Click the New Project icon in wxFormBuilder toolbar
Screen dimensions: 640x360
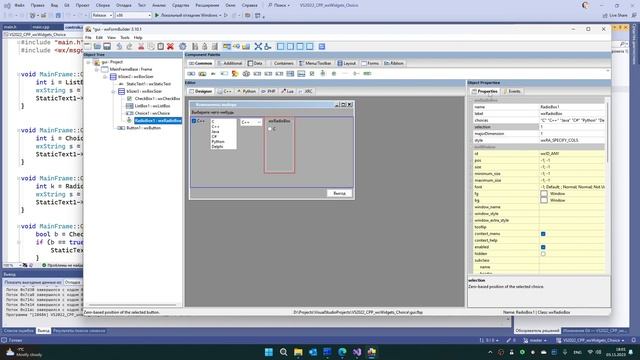88,47
